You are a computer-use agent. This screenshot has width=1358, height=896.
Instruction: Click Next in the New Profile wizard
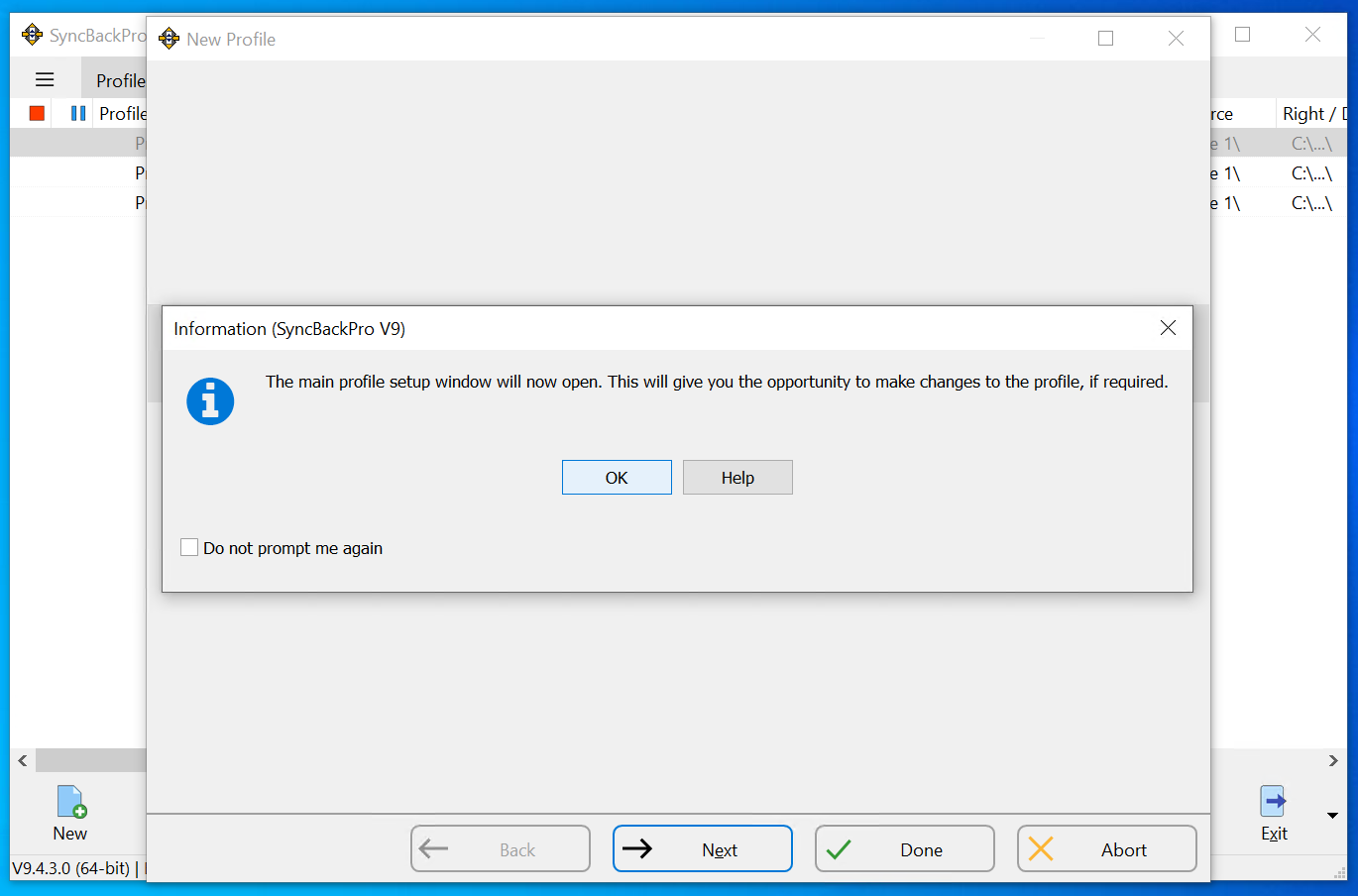pyautogui.click(x=703, y=849)
